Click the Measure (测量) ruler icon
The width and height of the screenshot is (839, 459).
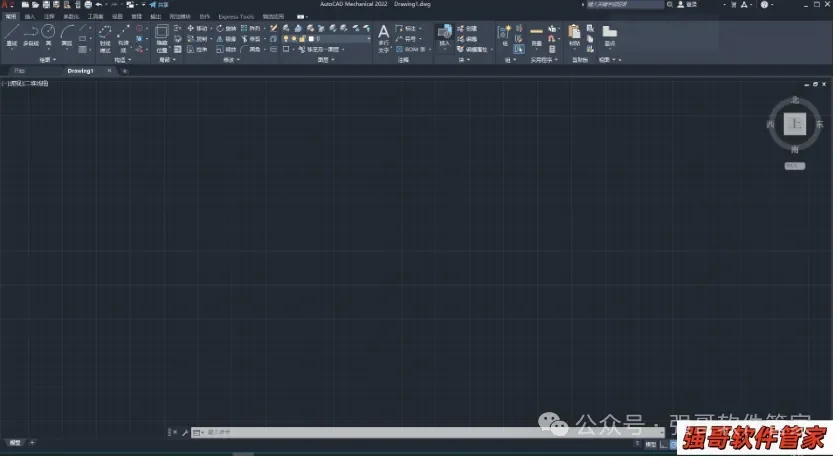click(536, 34)
